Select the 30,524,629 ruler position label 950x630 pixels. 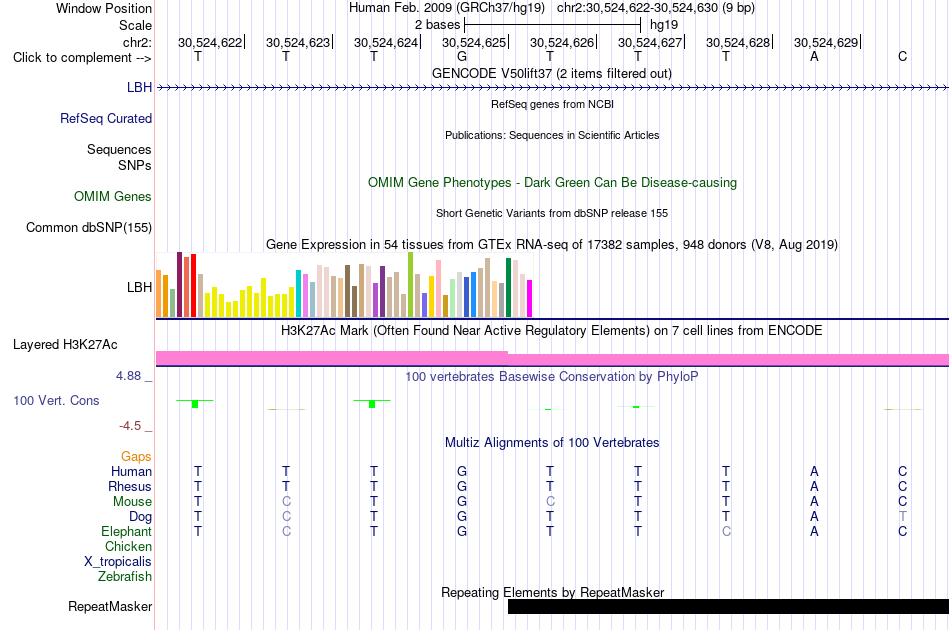pyautogui.click(x=826, y=42)
